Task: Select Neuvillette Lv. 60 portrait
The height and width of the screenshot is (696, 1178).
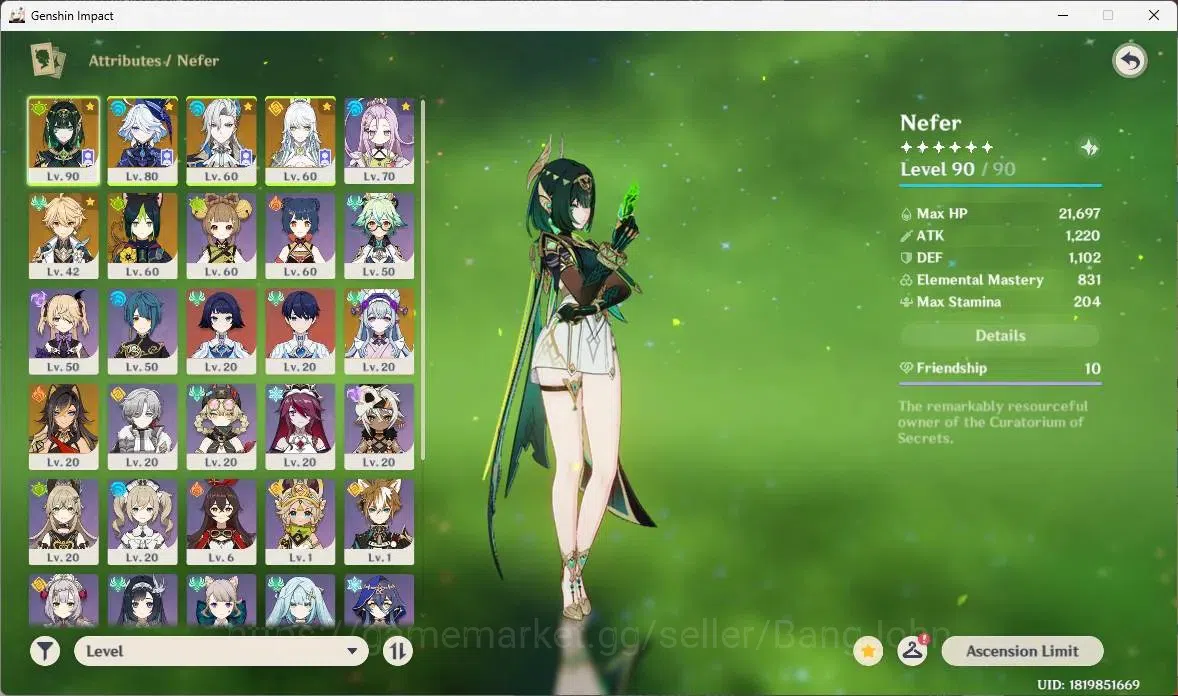Action: (221, 141)
